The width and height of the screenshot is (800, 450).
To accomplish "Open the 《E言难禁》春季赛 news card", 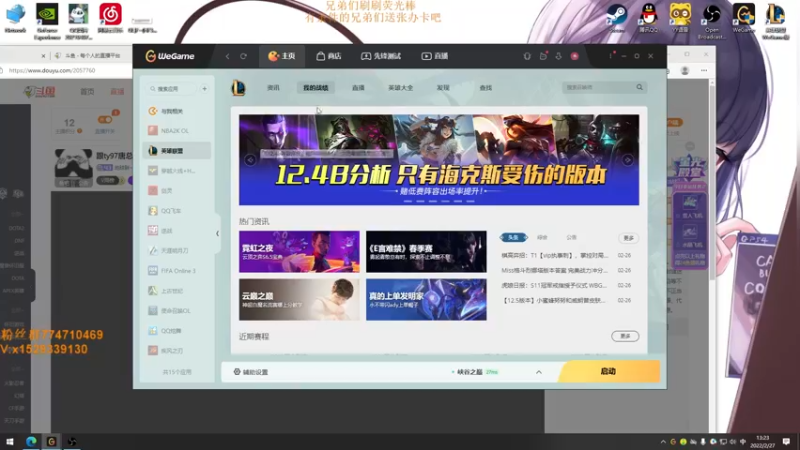I will (x=426, y=252).
